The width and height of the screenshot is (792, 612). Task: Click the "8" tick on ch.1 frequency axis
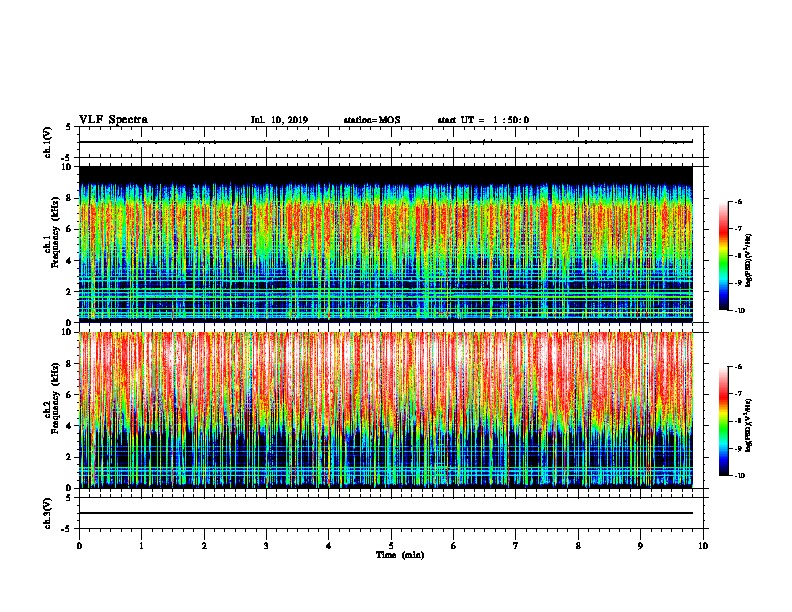tap(70, 198)
